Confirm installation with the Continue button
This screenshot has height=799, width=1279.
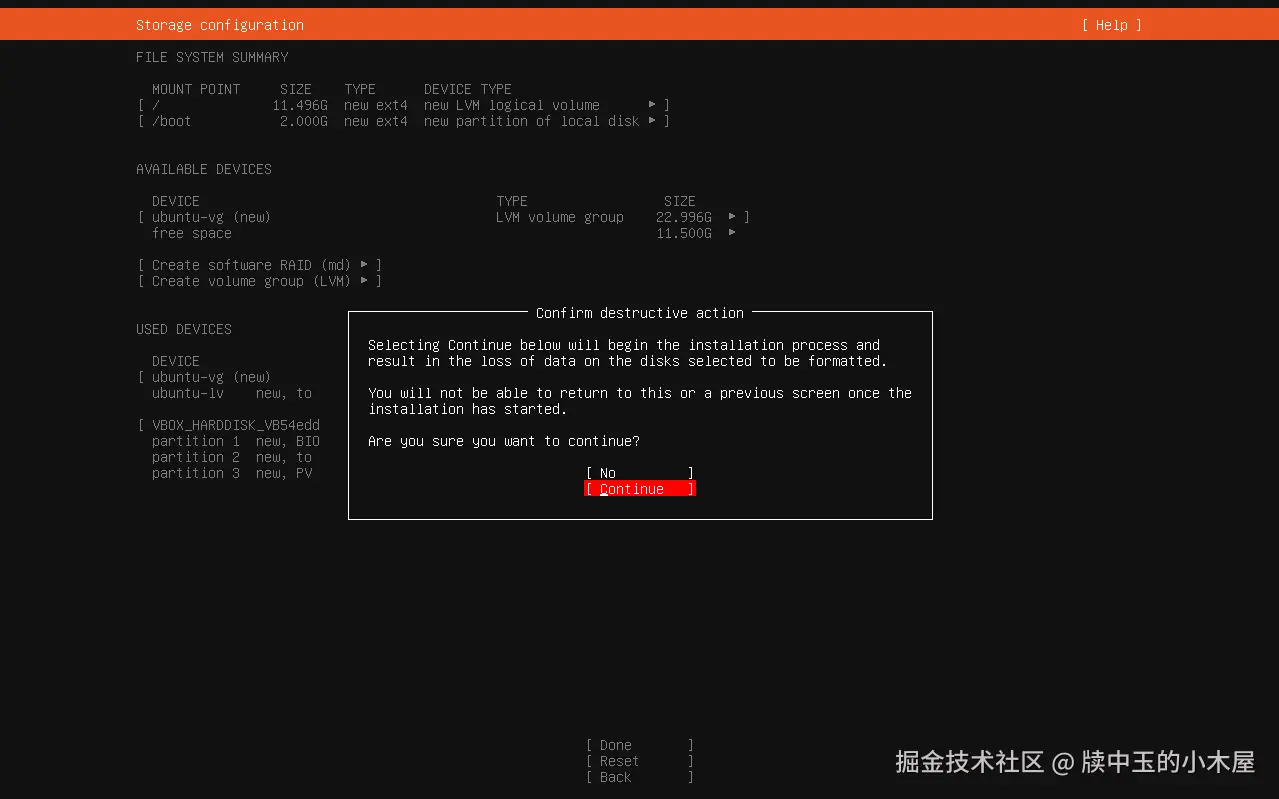tap(640, 489)
